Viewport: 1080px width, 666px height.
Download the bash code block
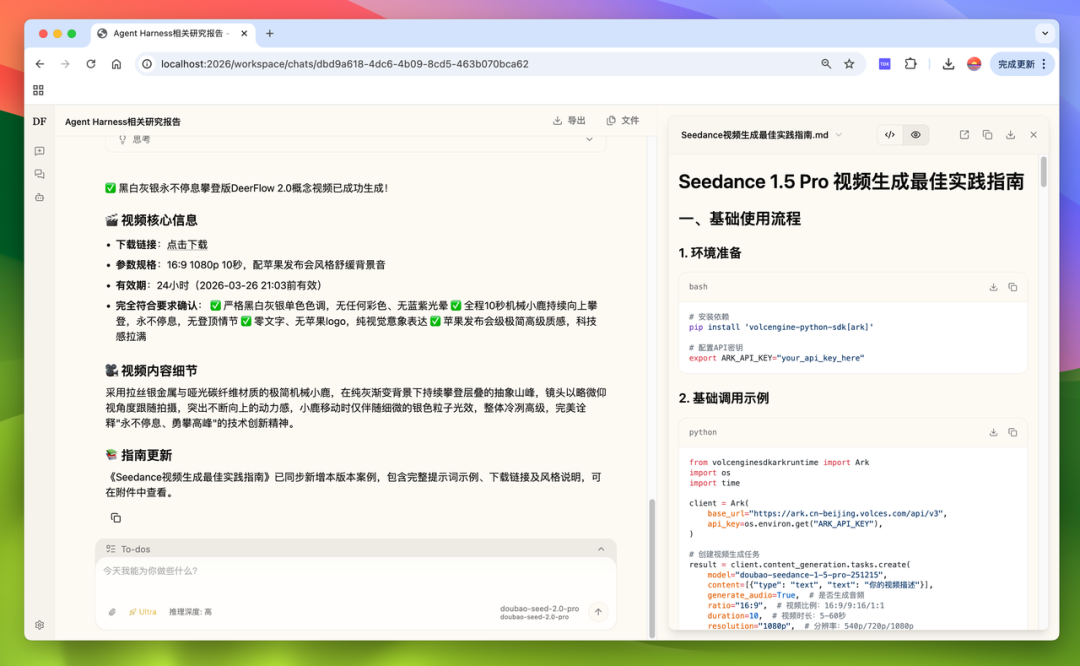tap(993, 287)
